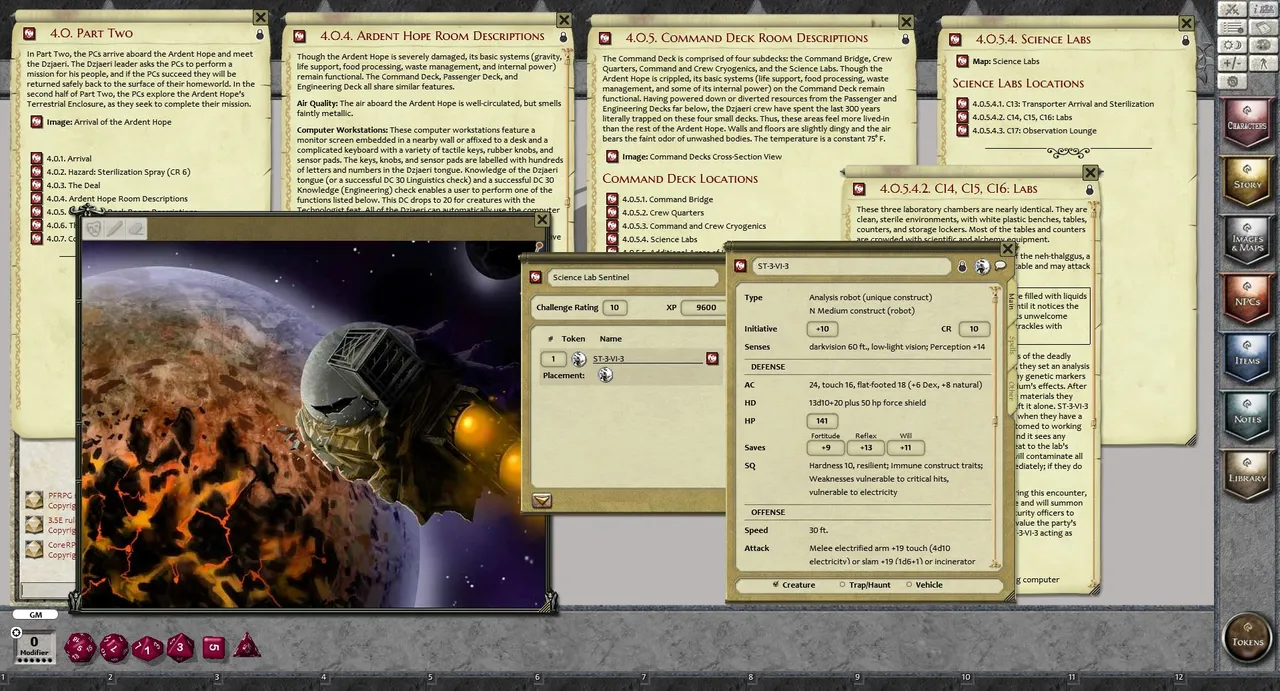Viewport: 1280px width, 691px height.
Task: Select the pencil drawing tool in image window
Action: point(114,229)
